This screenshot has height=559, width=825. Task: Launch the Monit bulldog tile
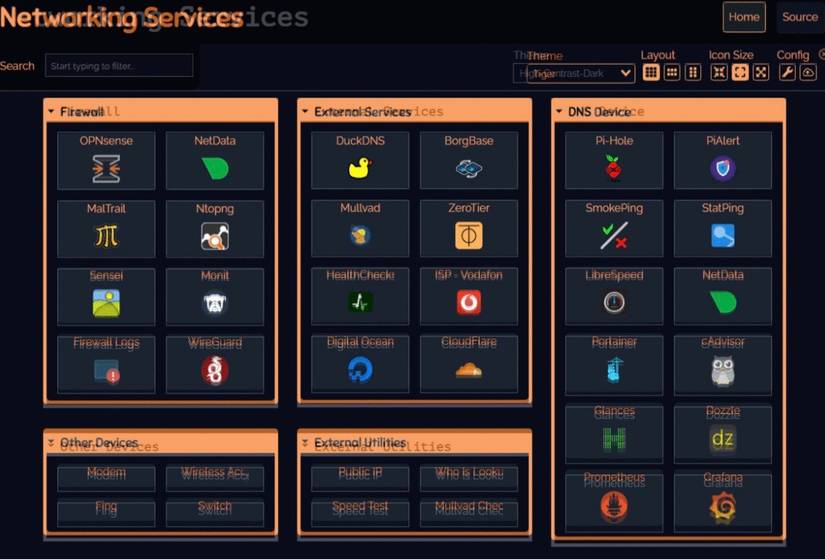(x=215, y=296)
